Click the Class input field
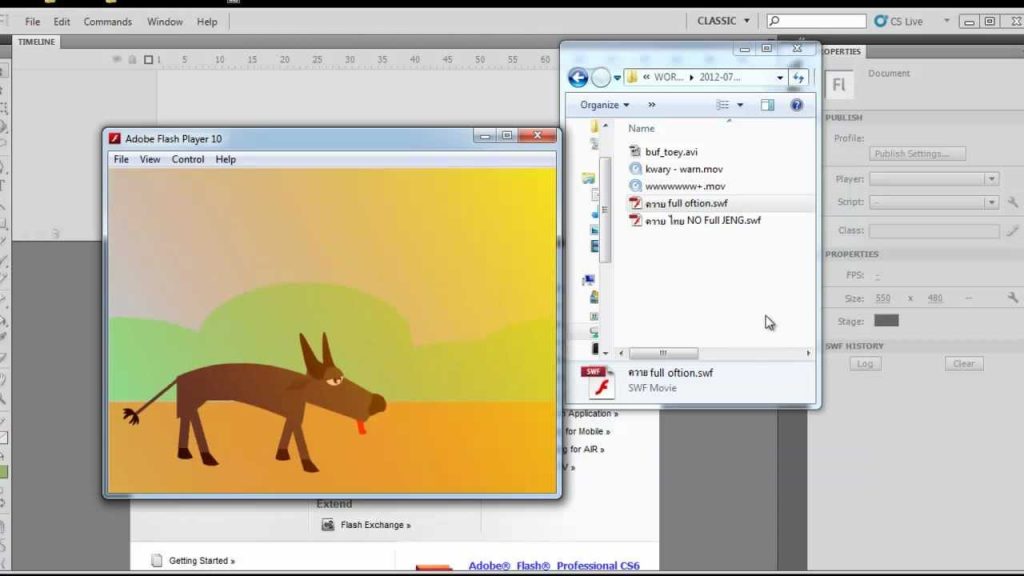The width and height of the screenshot is (1024, 576). click(934, 231)
